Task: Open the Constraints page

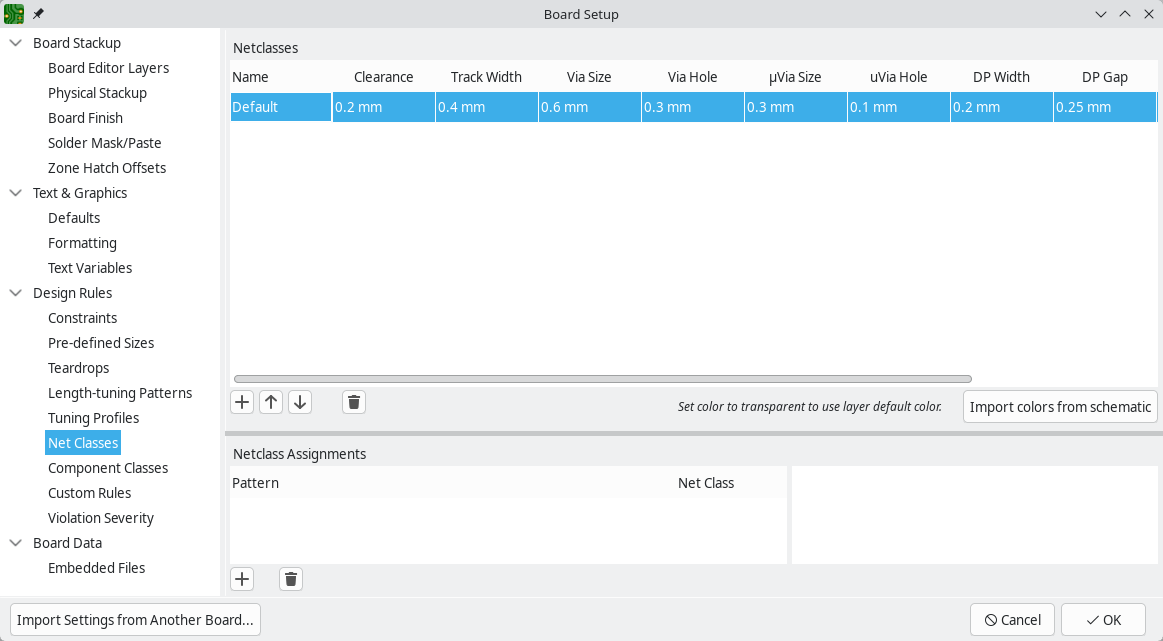Action: point(82,318)
